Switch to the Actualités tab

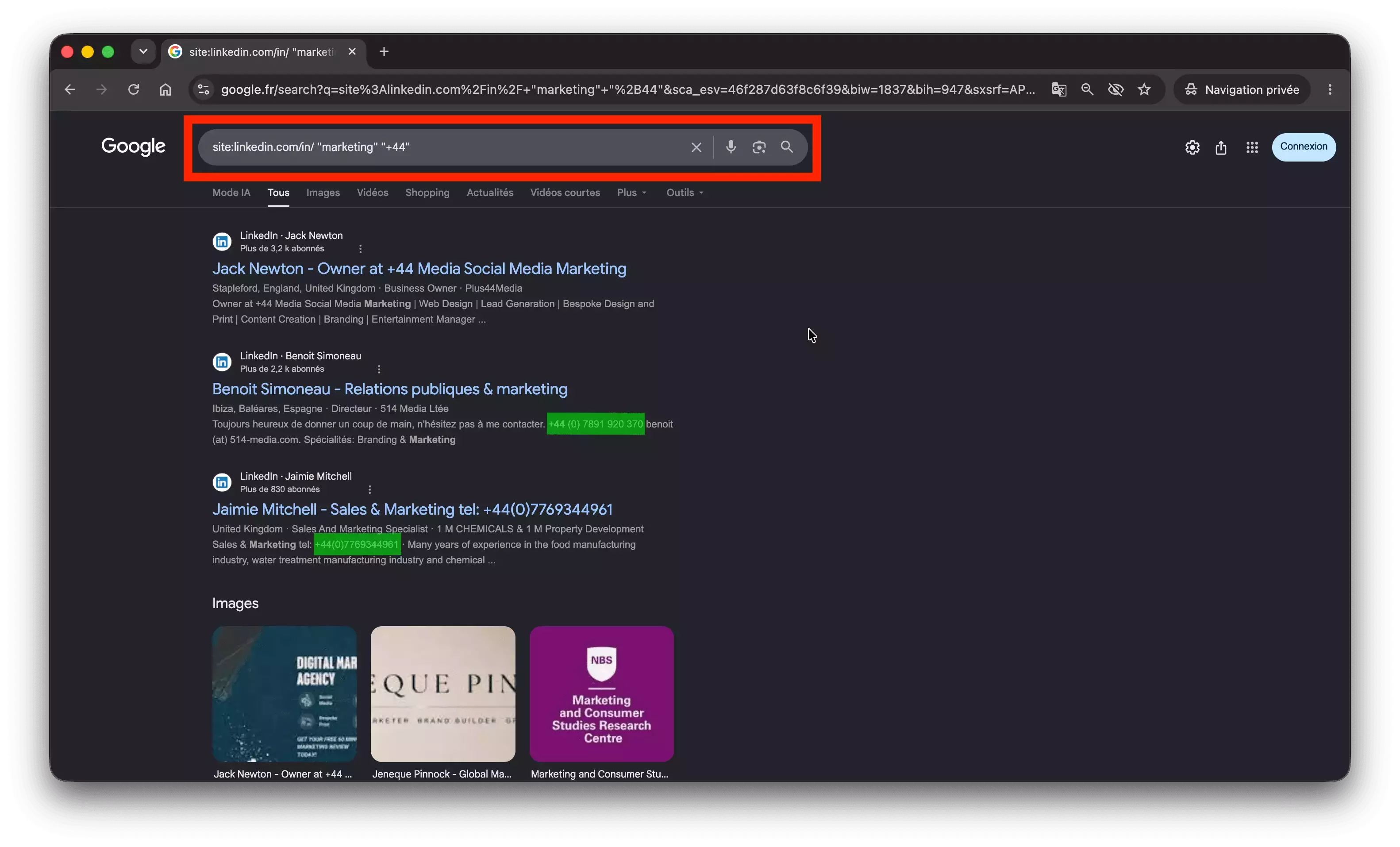coord(490,192)
